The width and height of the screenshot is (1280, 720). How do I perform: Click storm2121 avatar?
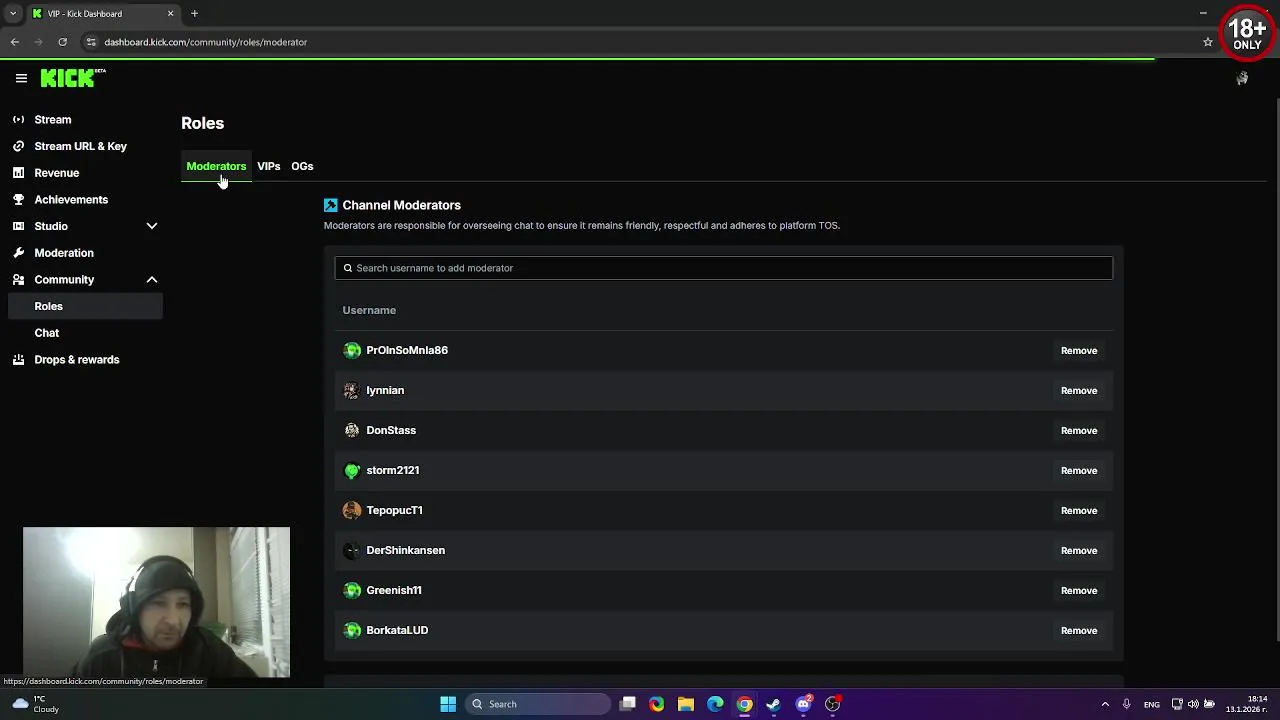[352, 470]
